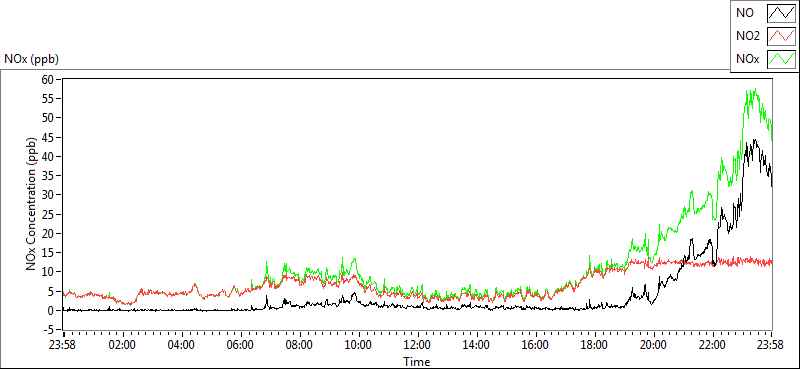Click the 14:00 time axis label
This screenshot has height=369, width=800.
point(477,344)
